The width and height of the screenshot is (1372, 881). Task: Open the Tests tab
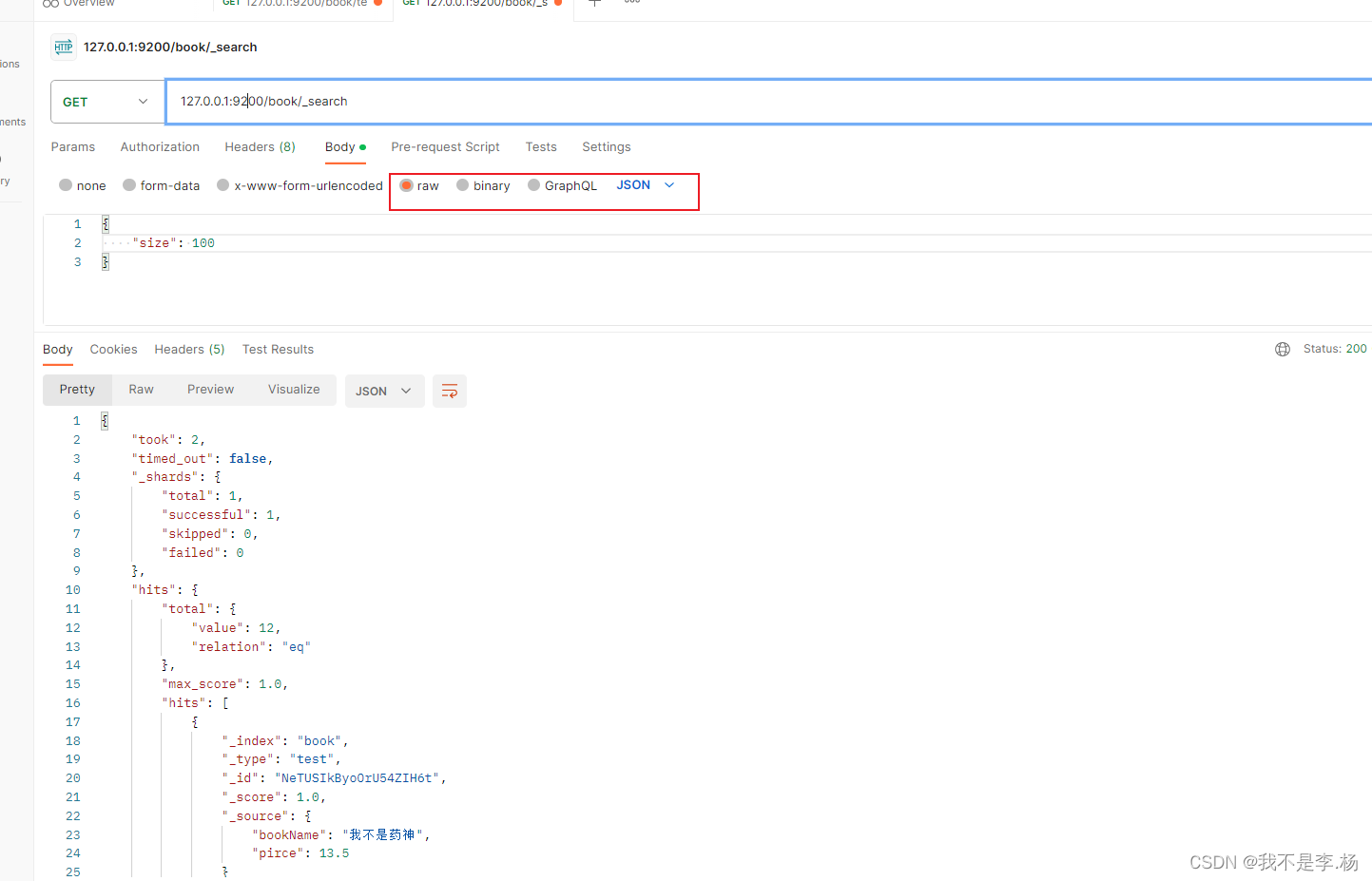(x=541, y=146)
